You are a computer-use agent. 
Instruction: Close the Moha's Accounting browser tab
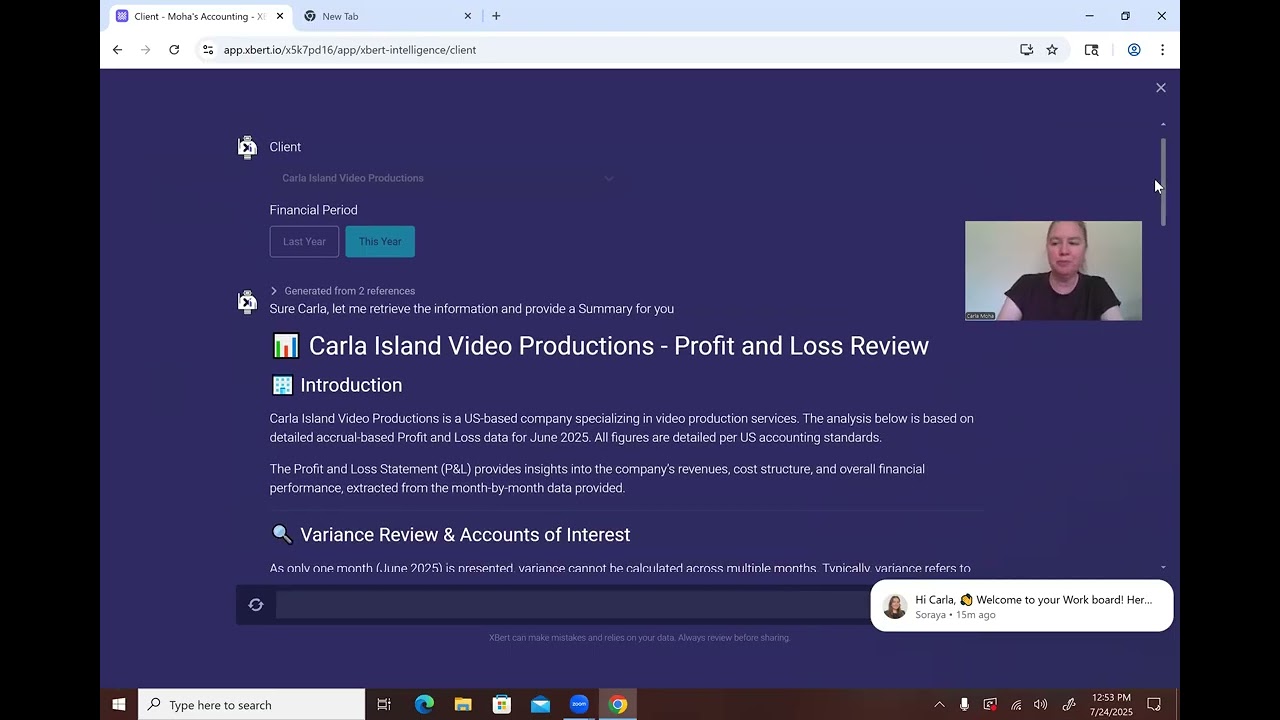coord(280,16)
